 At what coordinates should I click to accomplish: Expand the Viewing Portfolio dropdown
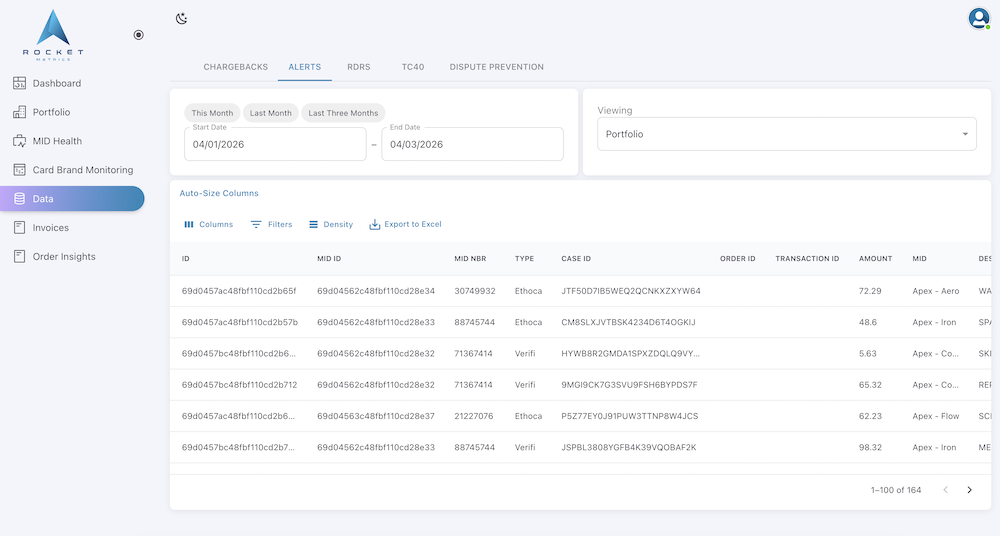(x=786, y=134)
